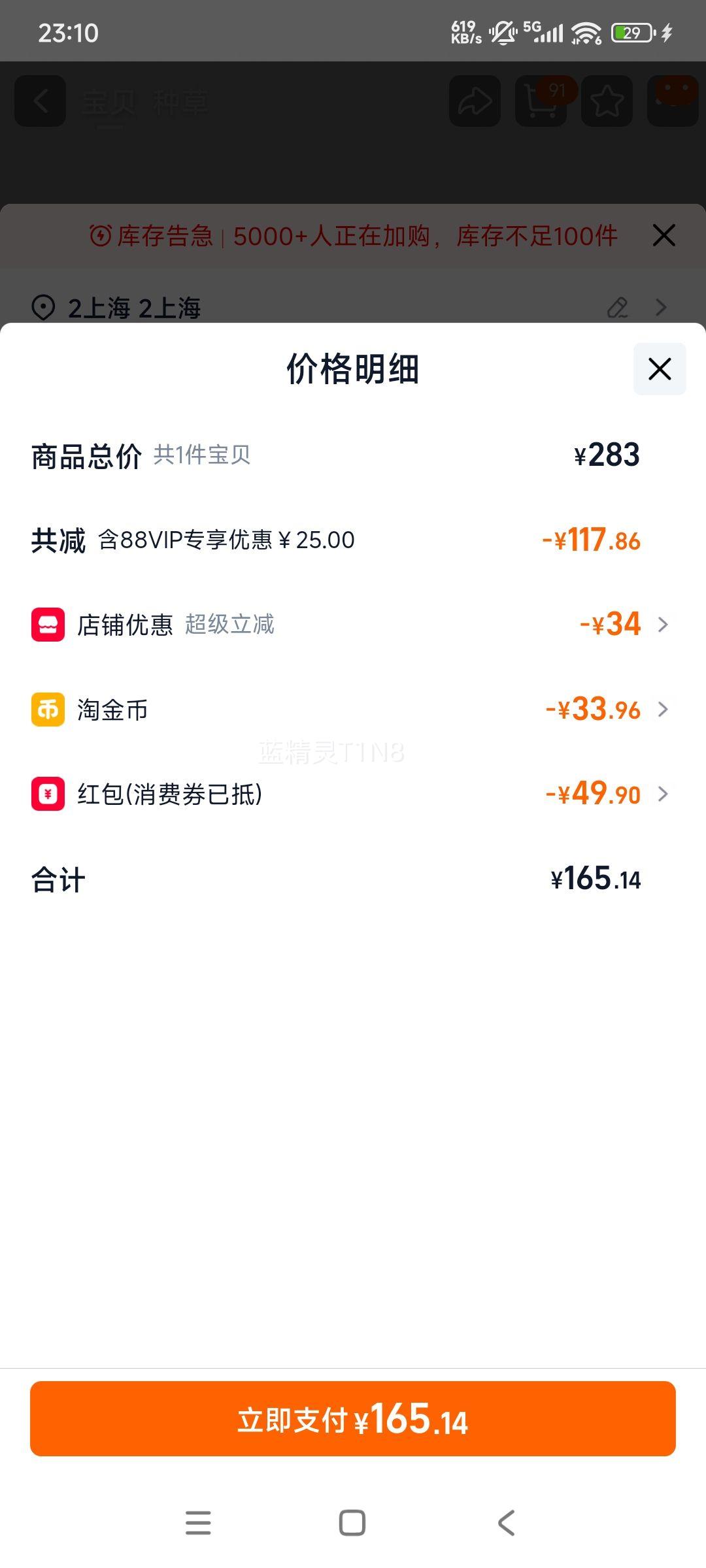Tap the edit address pencil icon
Screen dimensions: 706x1568
[x=618, y=307]
